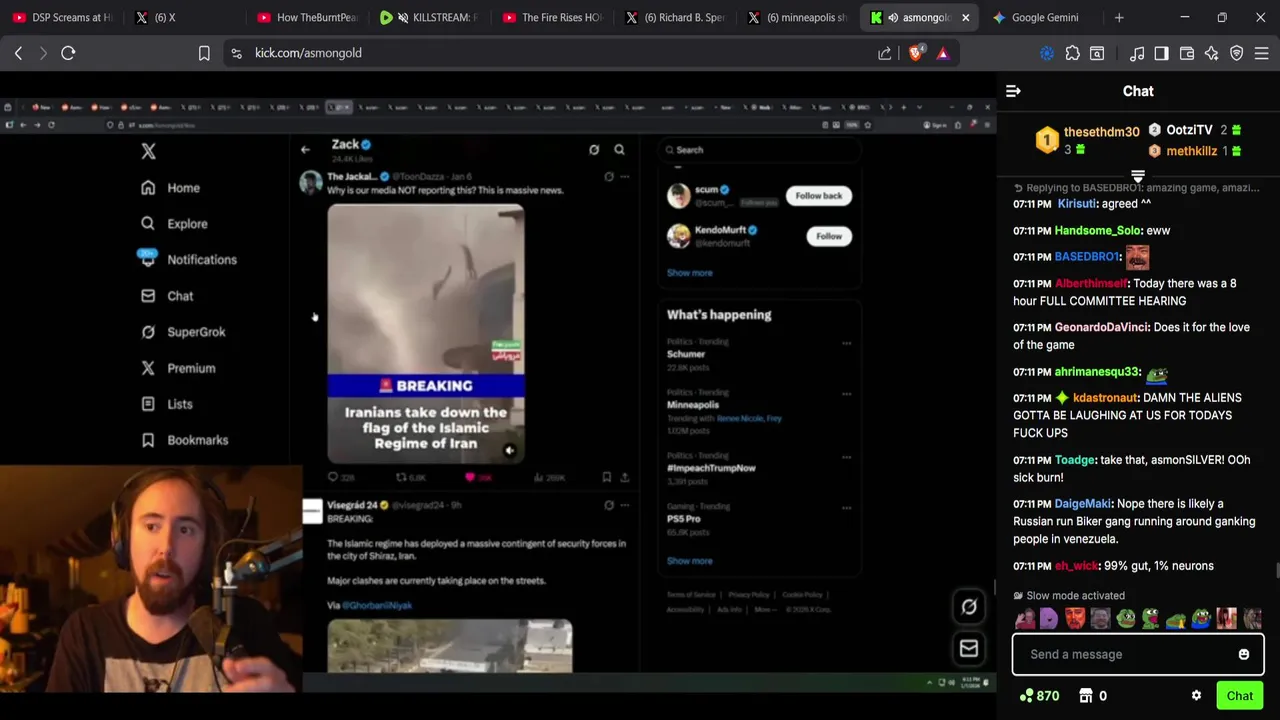This screenshot has height=720, width=1280.
Task: Click username kdastronaut in chat
Action: coord(1105,398)
